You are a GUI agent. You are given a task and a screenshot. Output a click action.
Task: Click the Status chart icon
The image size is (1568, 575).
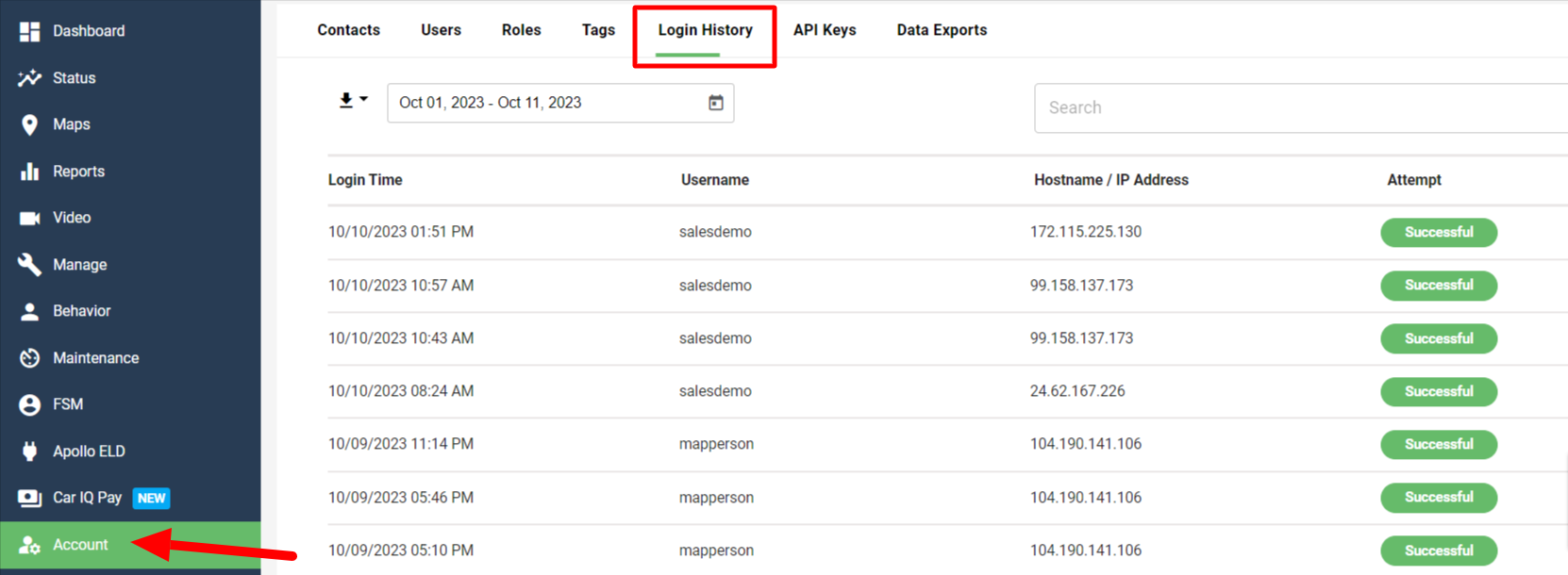pos(29,78)
